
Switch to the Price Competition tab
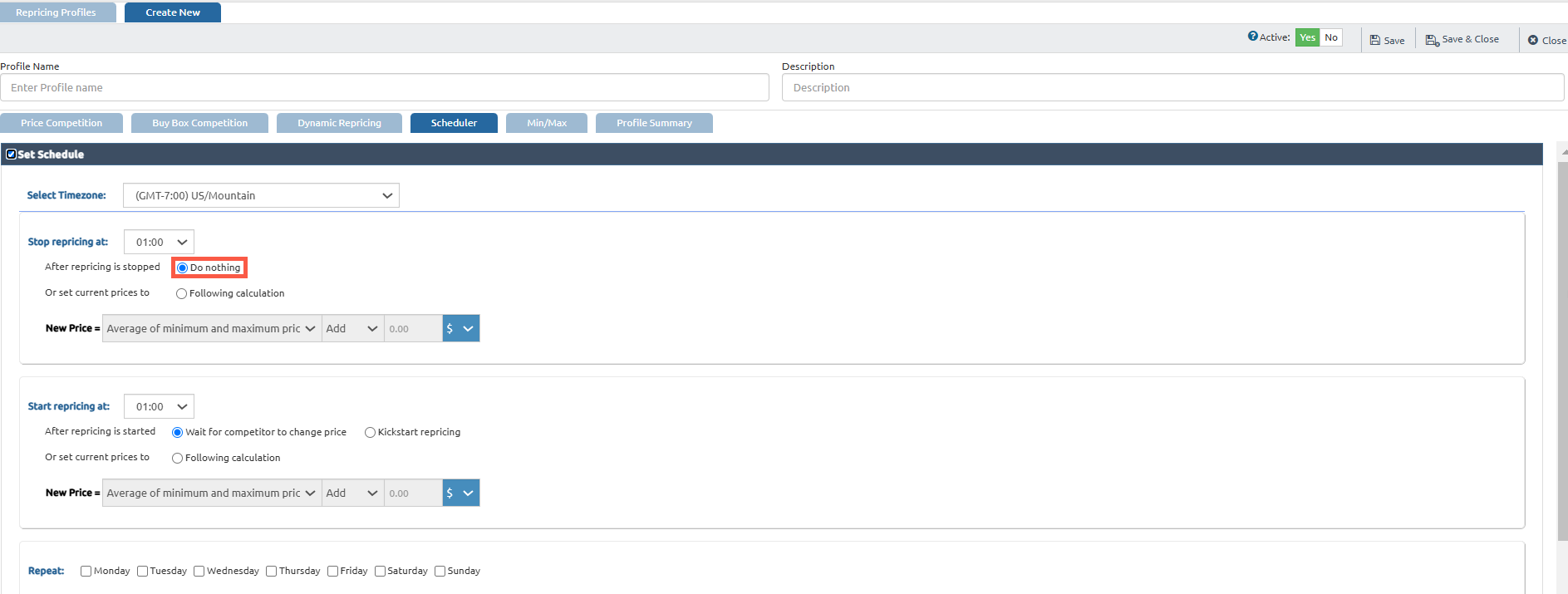coord(61,123)
